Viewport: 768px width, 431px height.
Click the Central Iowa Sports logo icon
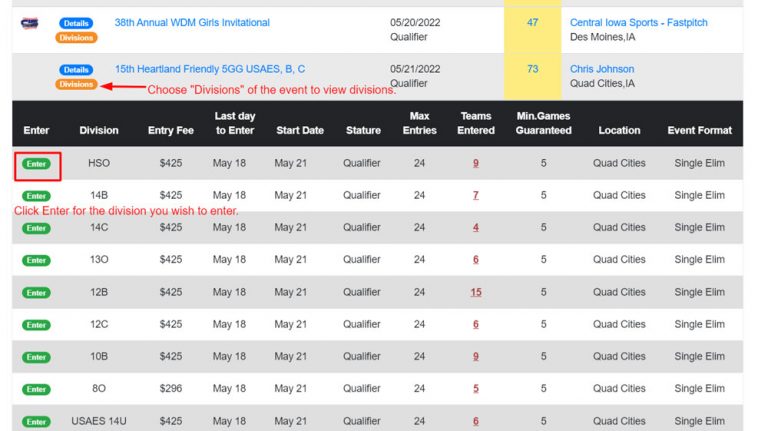coord(29,23)
